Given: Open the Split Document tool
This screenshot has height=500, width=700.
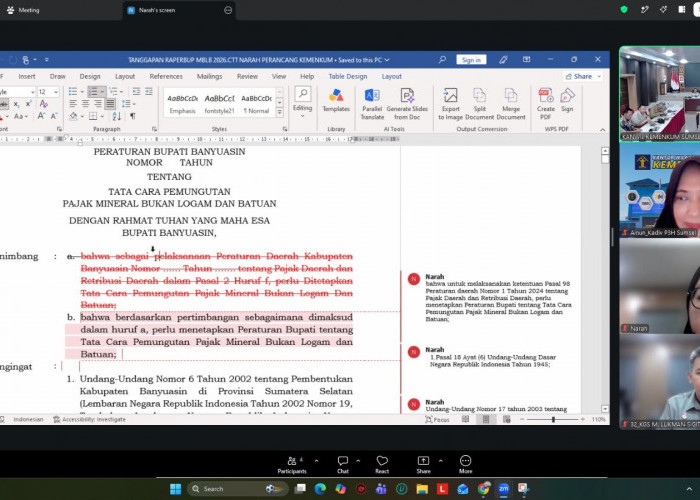Looking at the screenshot, I should [479, 104].
